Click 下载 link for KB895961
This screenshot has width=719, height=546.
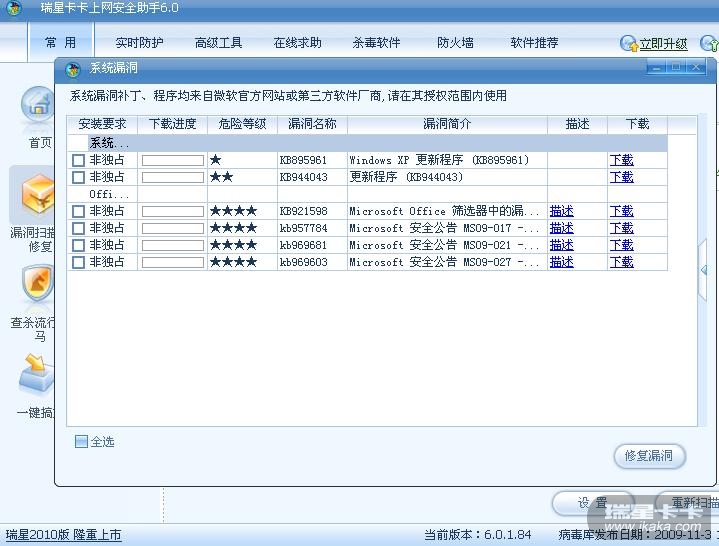pos(621,160)
